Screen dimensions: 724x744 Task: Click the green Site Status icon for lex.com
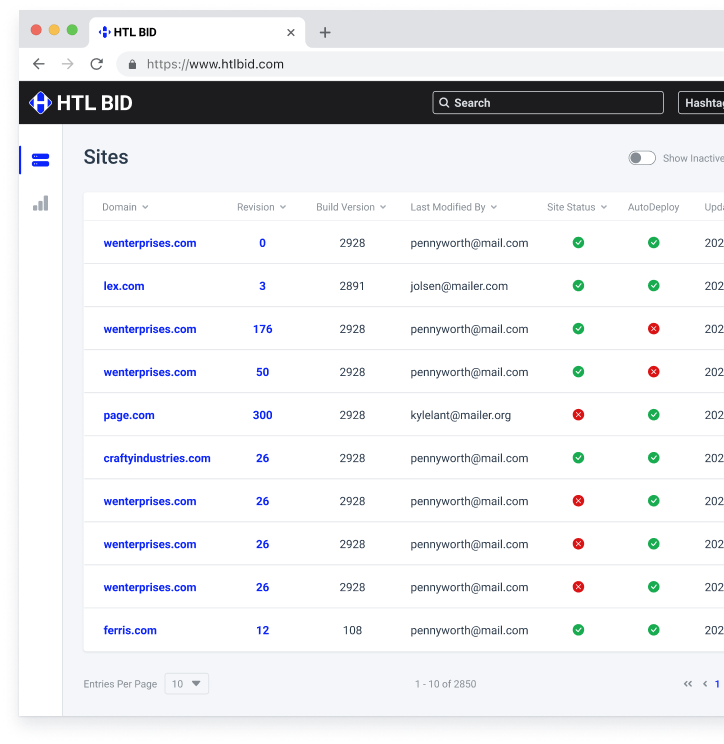pyautogui.click(x=578, y=286)
